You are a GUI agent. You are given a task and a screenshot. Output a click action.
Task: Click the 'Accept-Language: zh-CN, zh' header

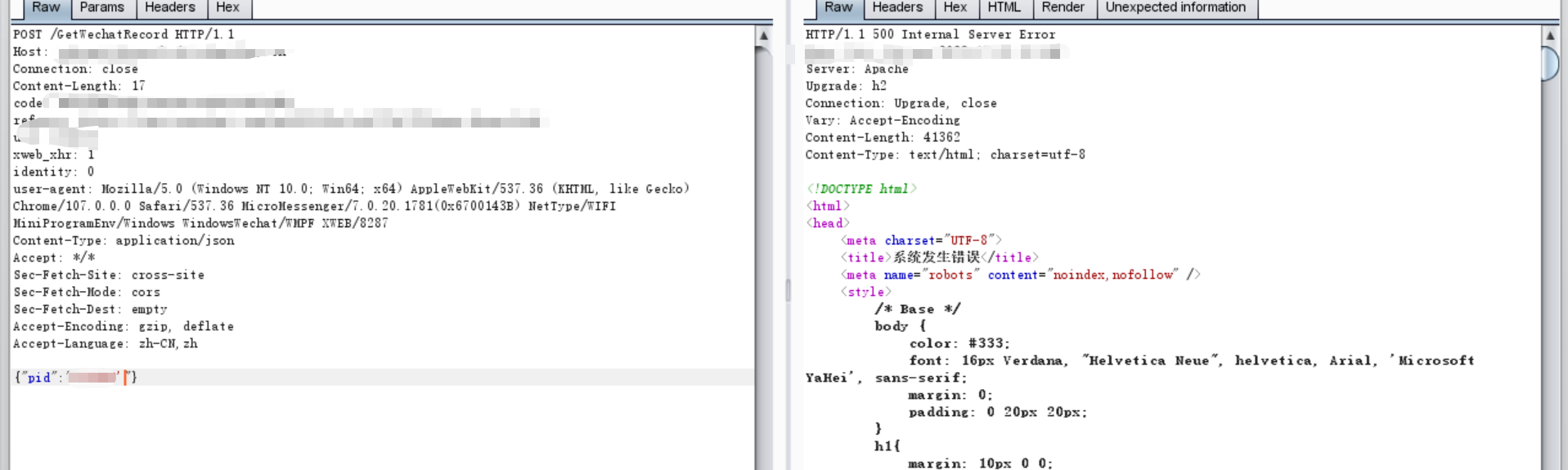(x=106, y=343)
